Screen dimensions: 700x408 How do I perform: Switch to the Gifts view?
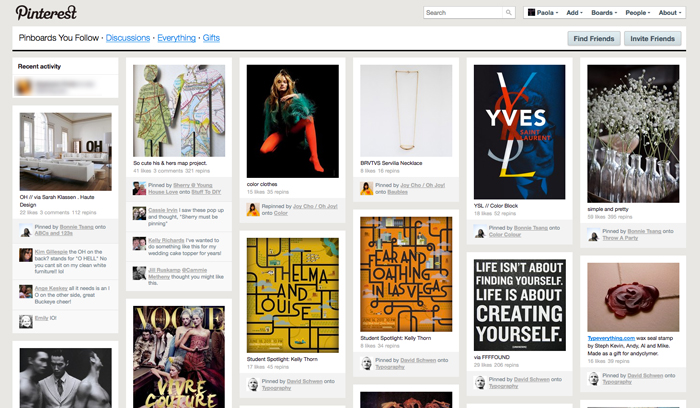click(x=211, y=38)
